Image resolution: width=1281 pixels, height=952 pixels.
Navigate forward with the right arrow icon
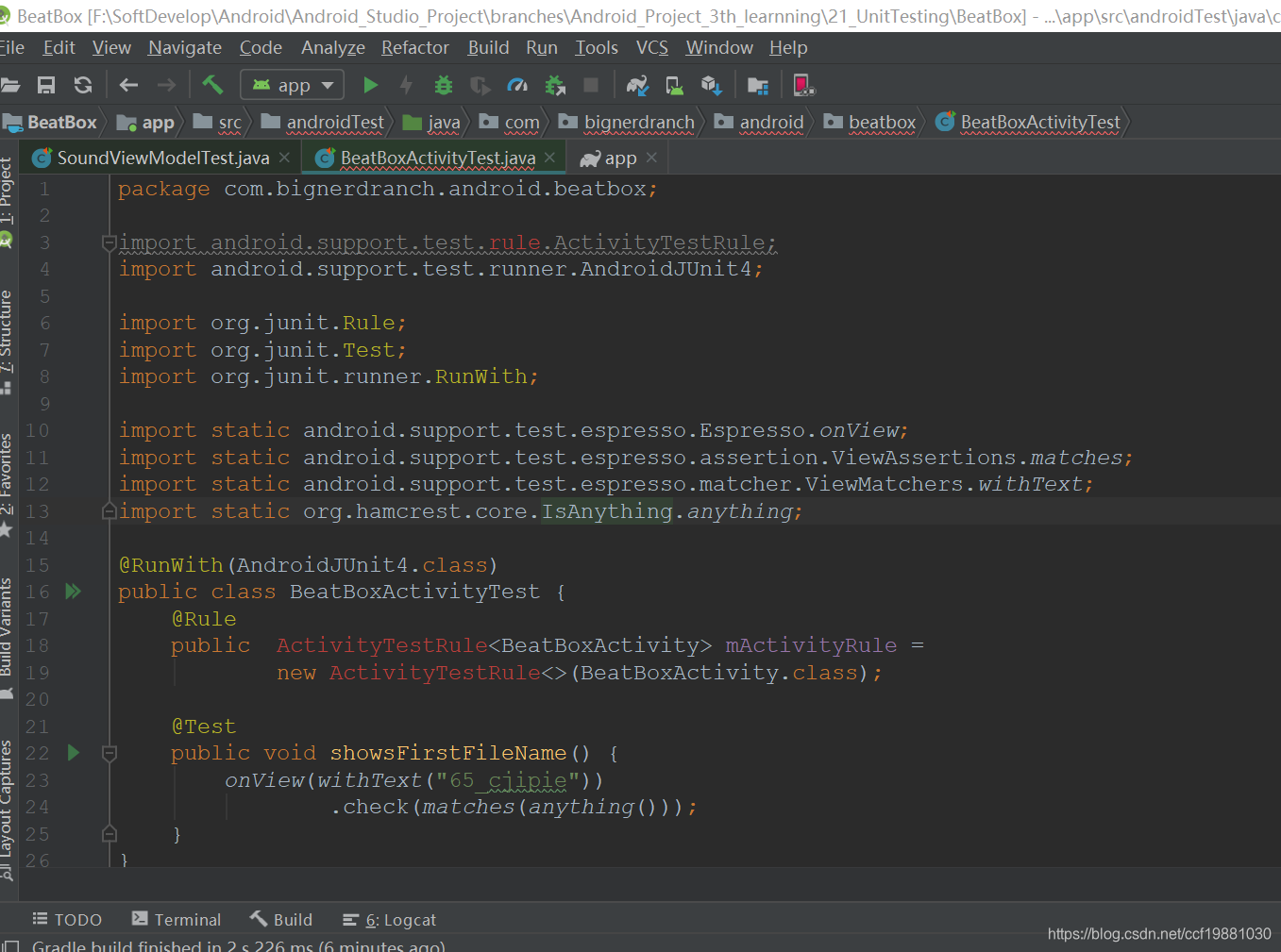click(166, 86)
